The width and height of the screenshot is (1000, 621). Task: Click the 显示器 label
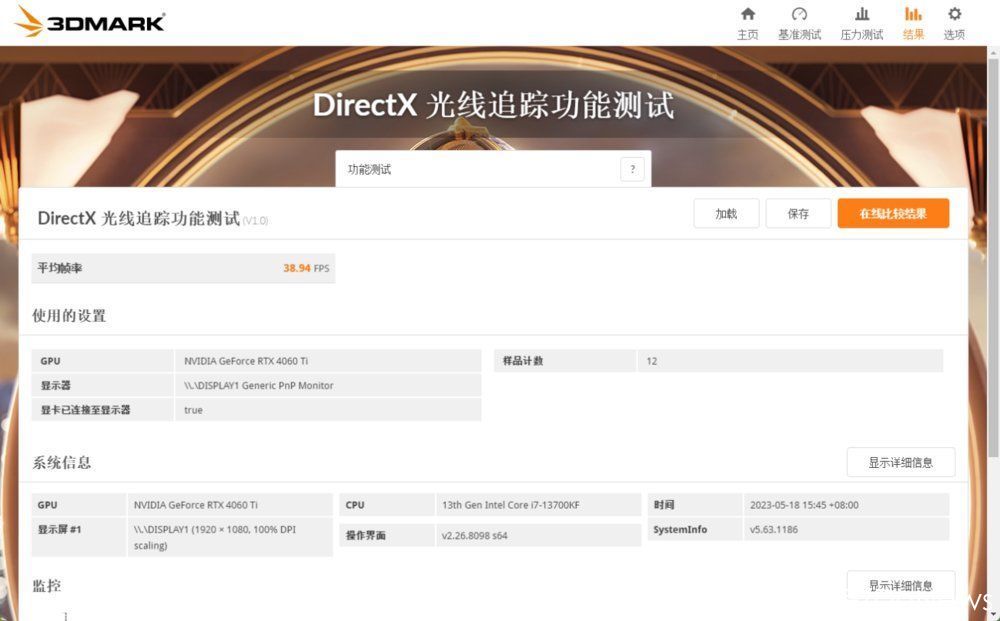(55, 385)
